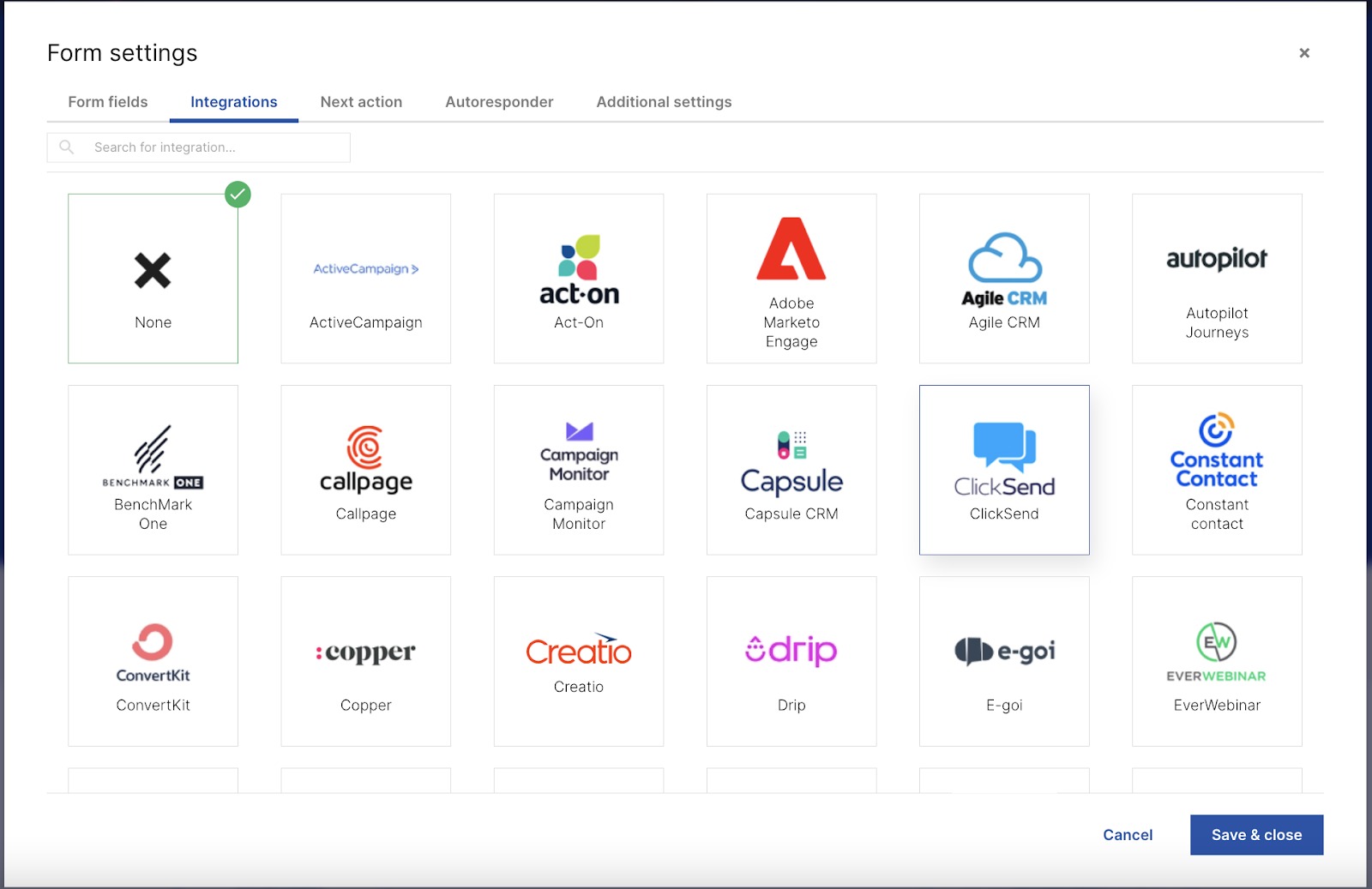Choose the BenchMark One integration

153,470
